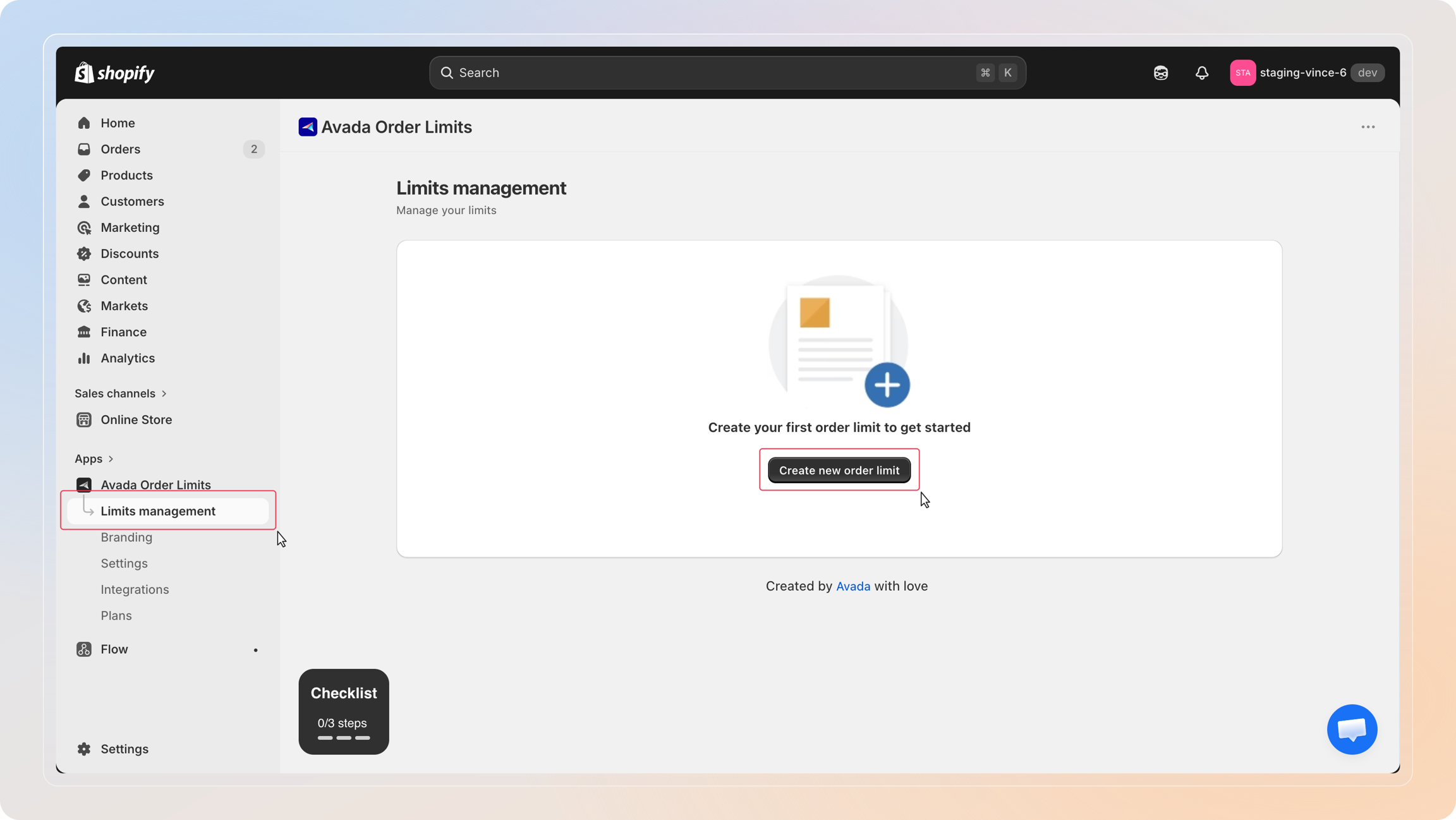The height and width of the screenshot is (820, 1456).
Task: Click the Online Store icon
Action: [84, 419]
